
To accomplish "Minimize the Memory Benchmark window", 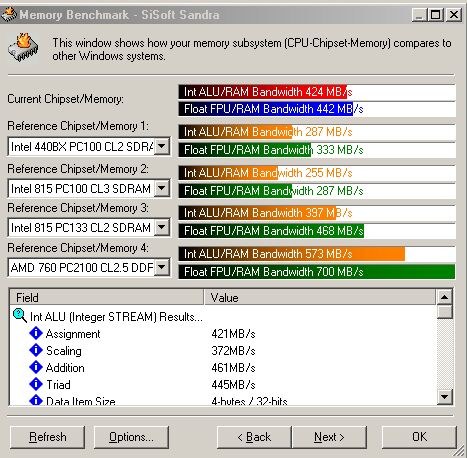I will [419, 14].
